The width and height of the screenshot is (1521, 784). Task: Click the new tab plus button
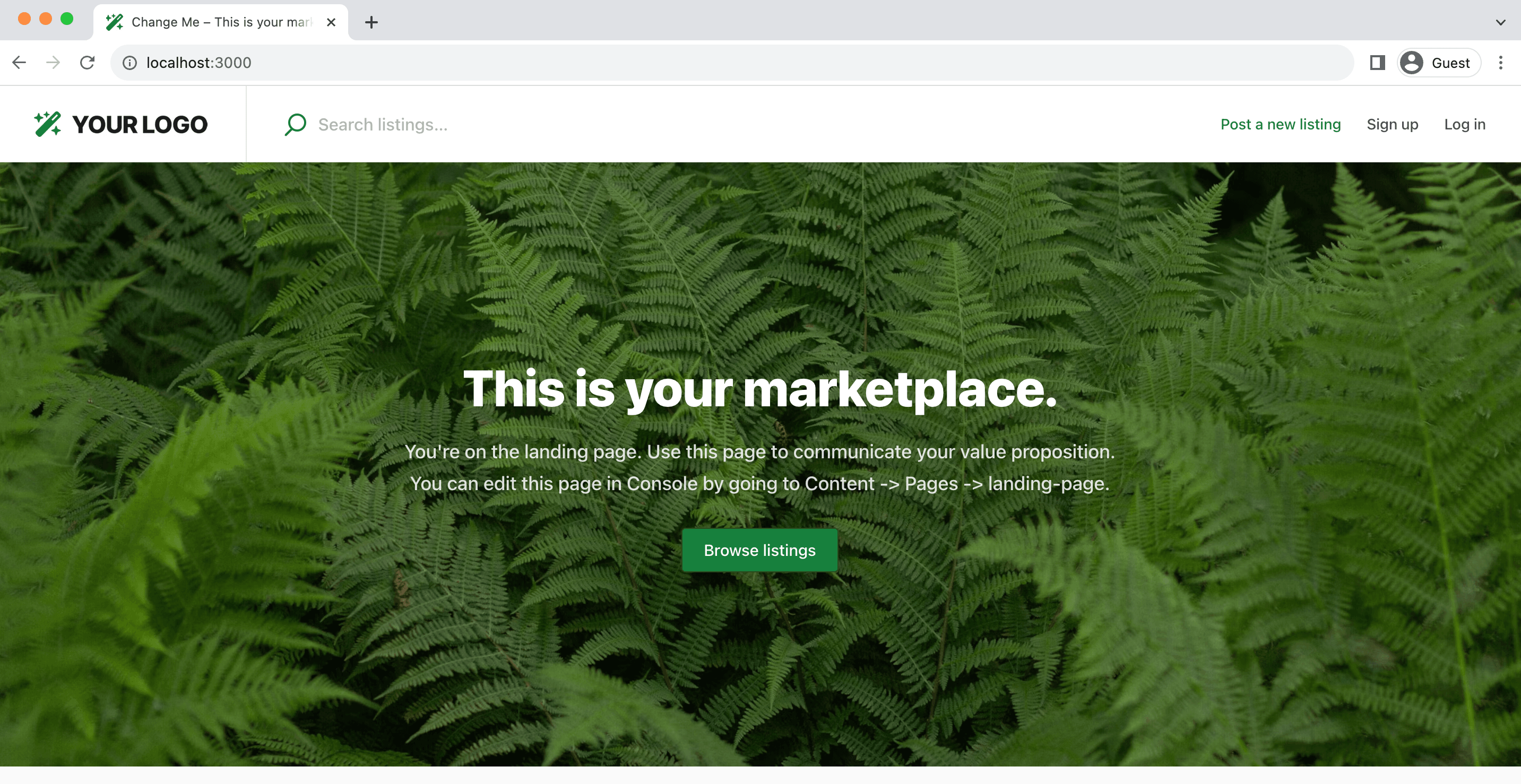point(371,22)
